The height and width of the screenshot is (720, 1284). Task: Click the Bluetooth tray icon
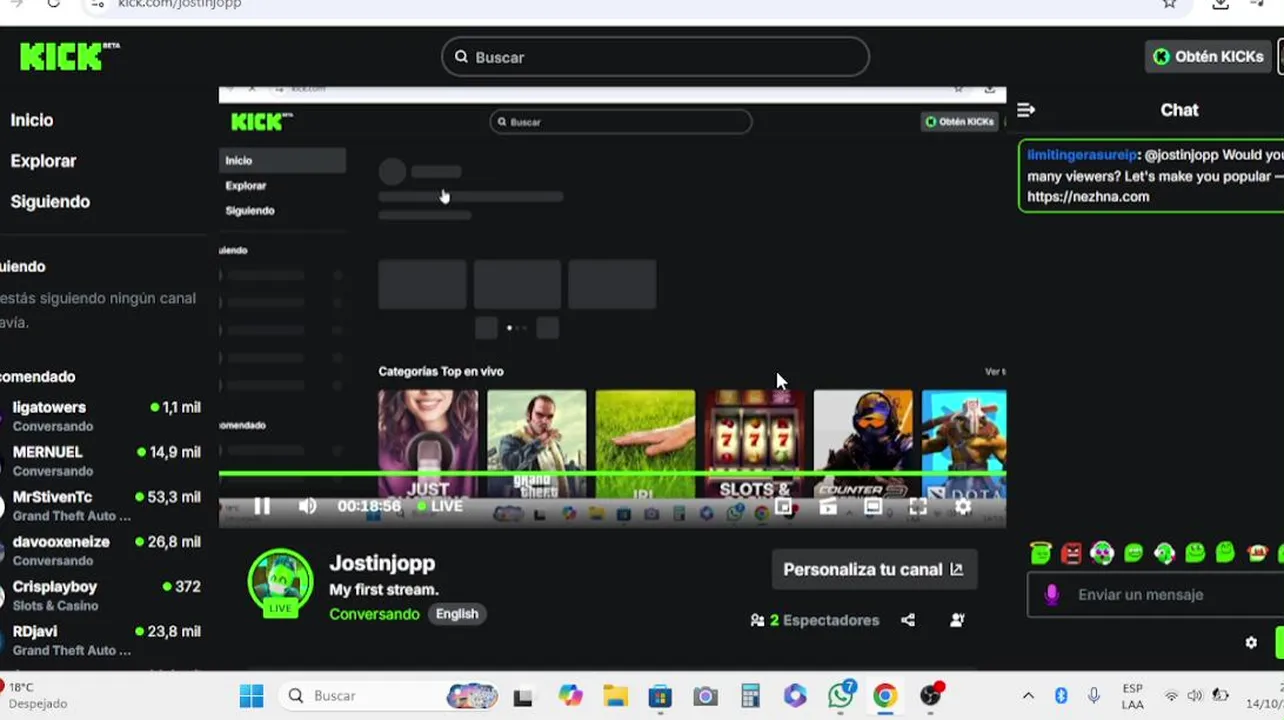(1061, 696)
